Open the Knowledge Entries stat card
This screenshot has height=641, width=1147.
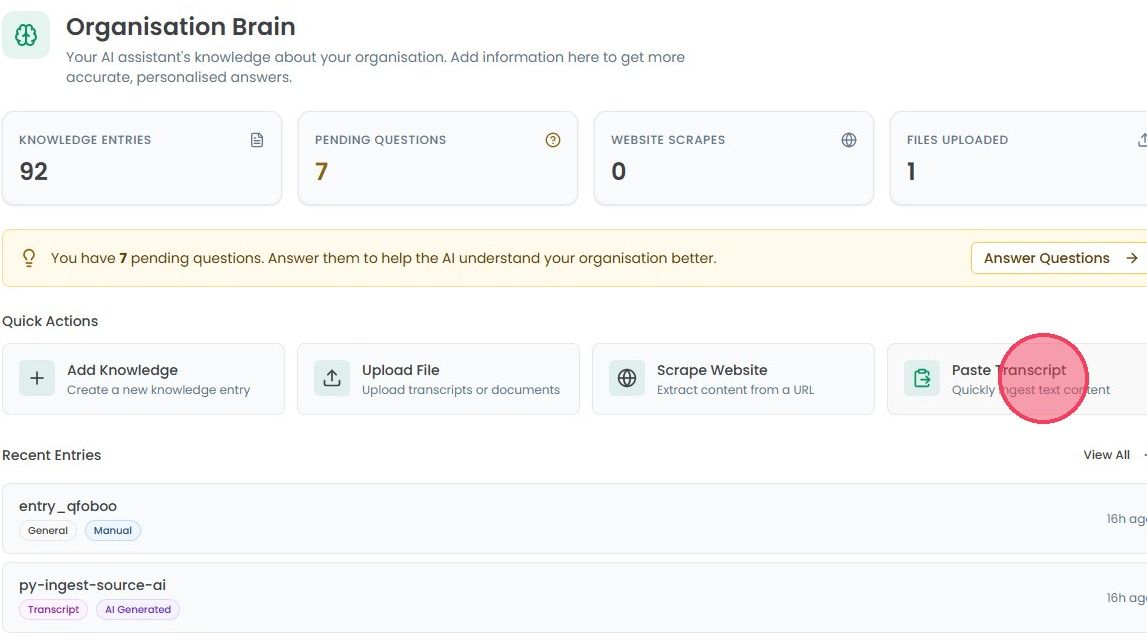(142, 158)
